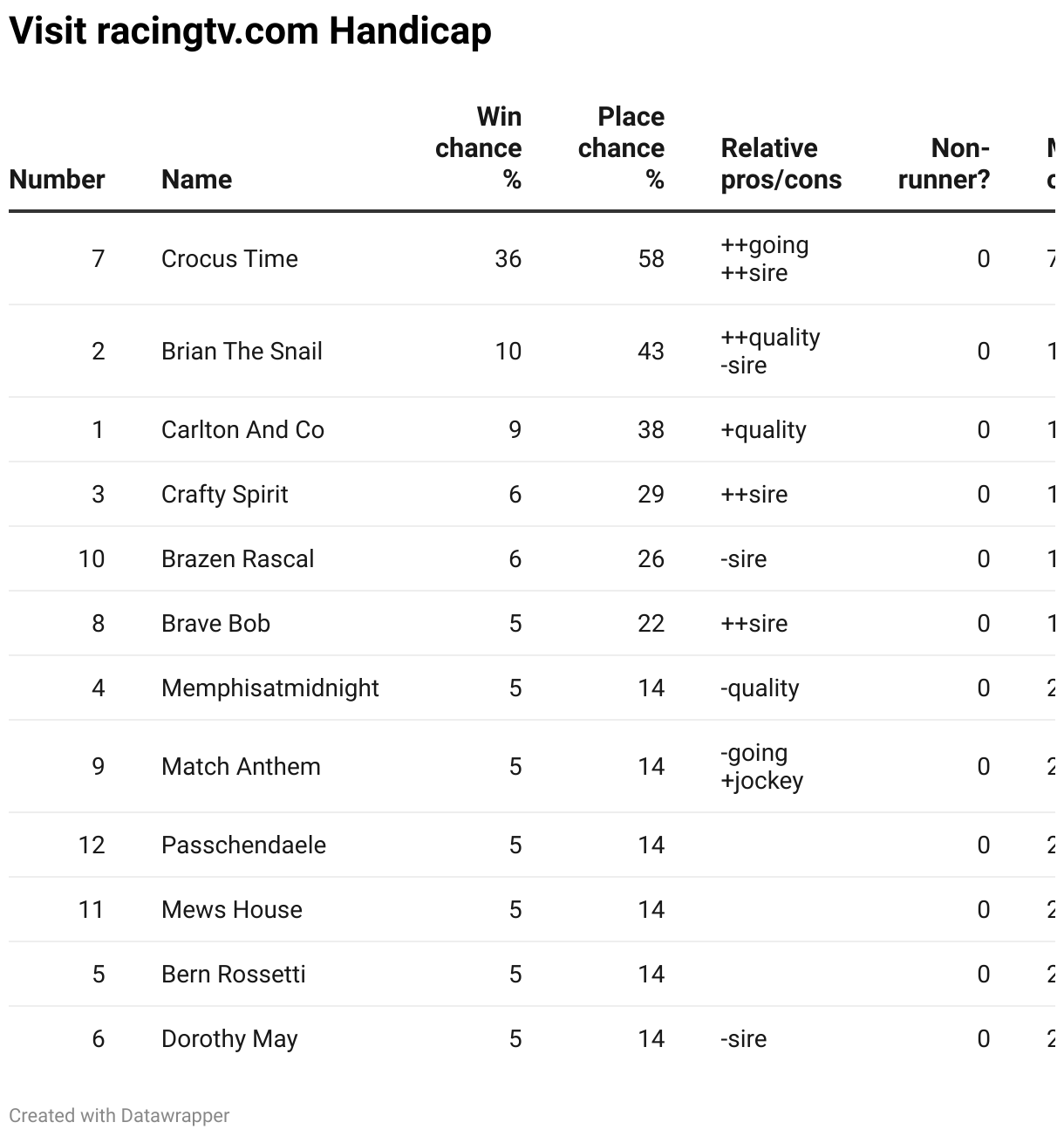
Task: Click Mews House in the table
Action: click(x=232, y=910)
